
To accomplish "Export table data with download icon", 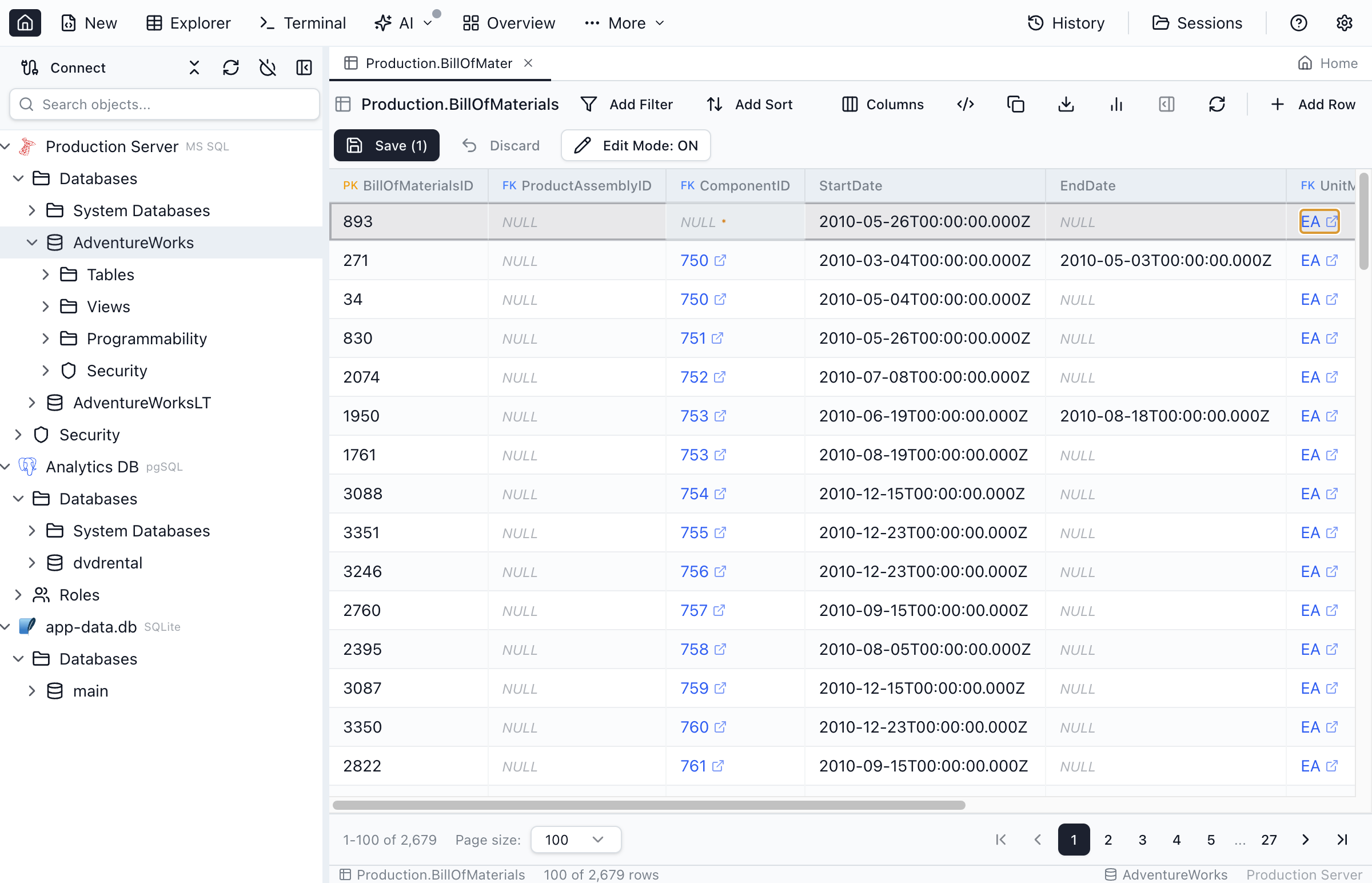I will [1066, 104].
